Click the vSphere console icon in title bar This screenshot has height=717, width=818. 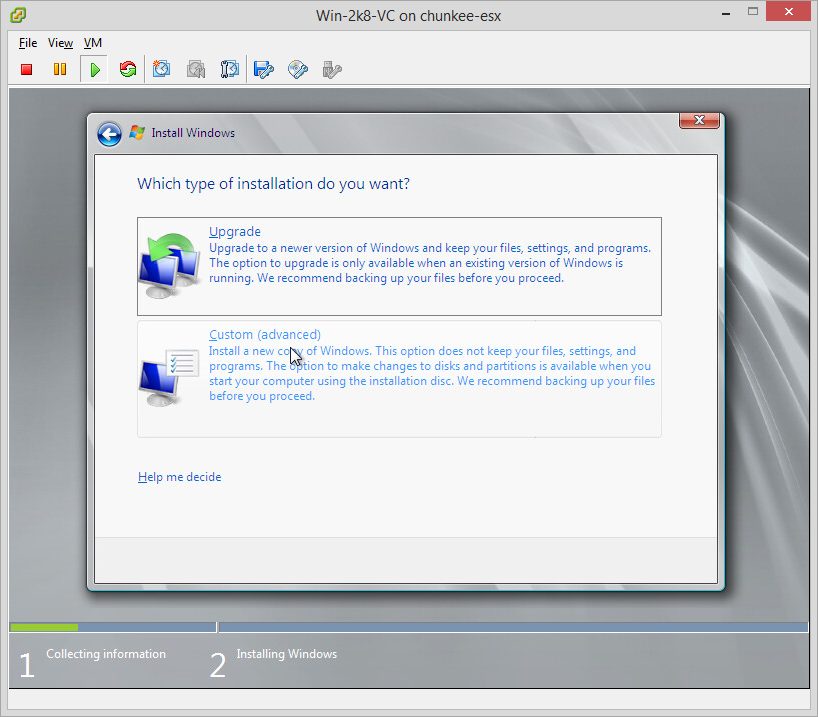[15, 15]
